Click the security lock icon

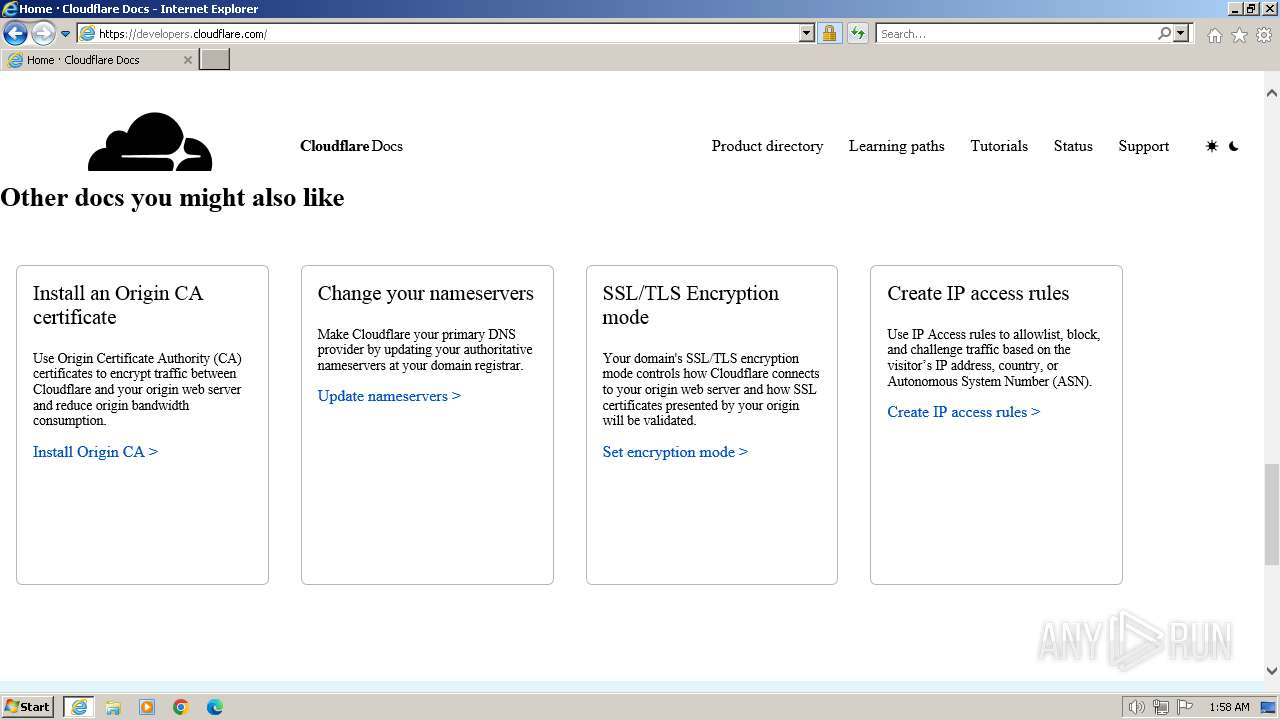click(x=830, y=33)
